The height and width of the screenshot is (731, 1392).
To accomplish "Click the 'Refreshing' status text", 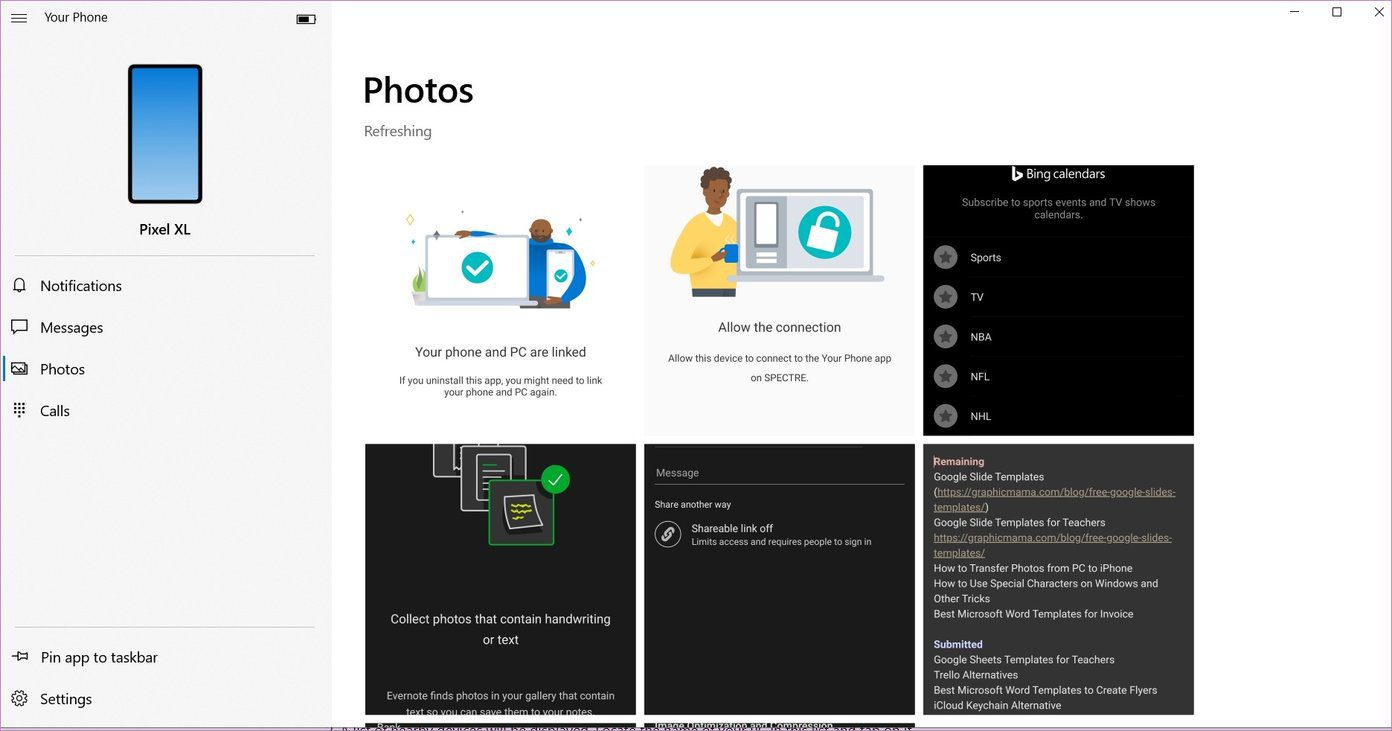I will pos(398,131).
